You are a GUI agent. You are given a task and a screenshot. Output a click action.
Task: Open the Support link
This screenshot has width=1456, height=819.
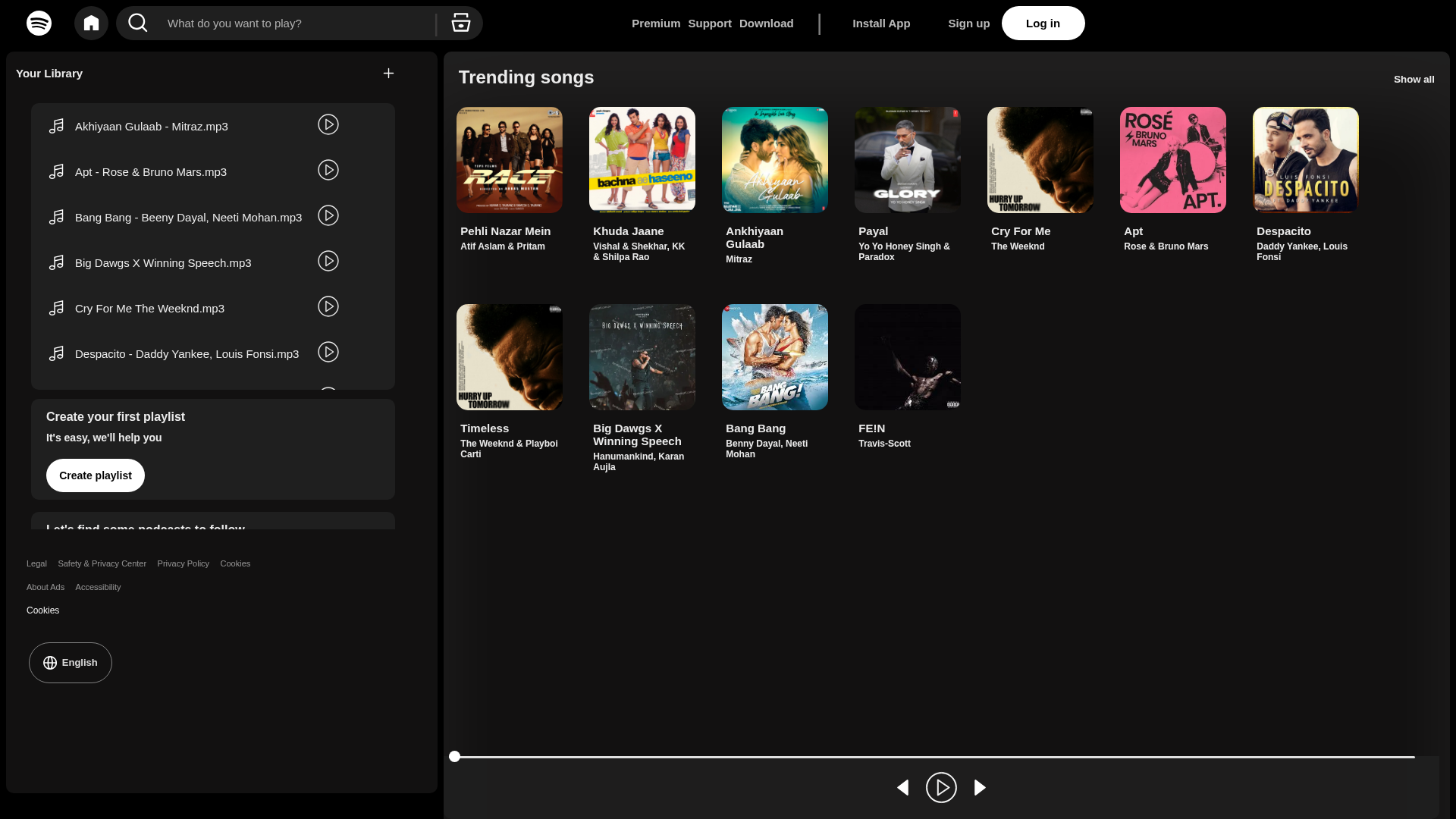710,24
